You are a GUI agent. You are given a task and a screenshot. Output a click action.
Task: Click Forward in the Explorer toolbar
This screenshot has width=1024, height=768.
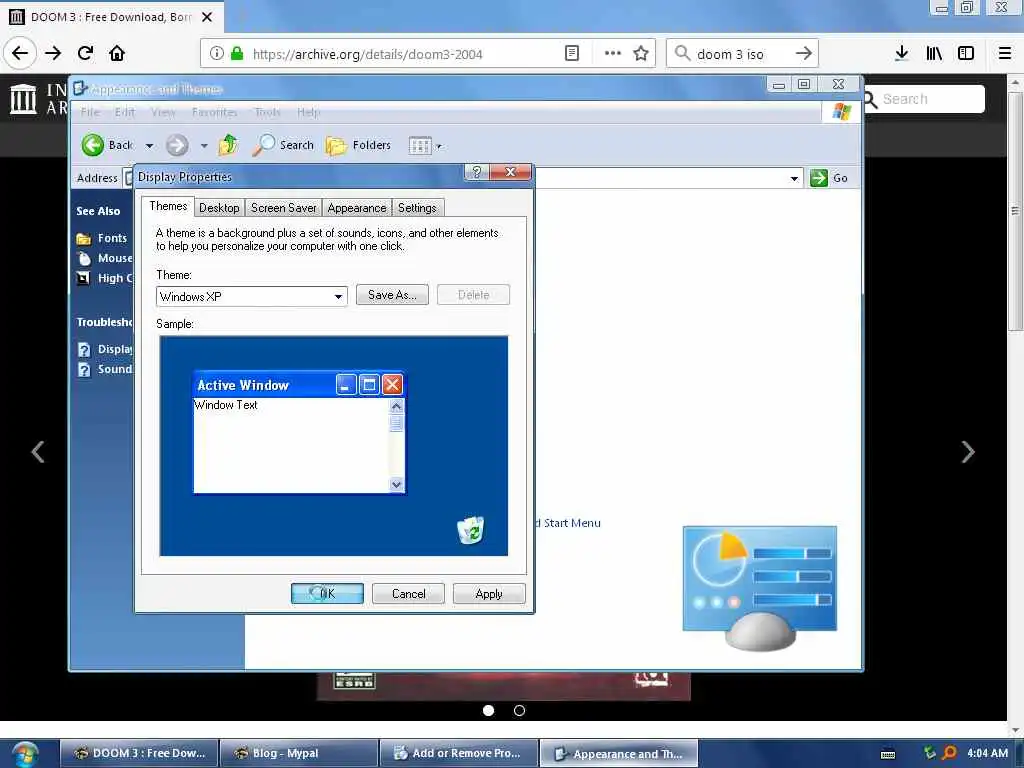(x=177, y=145)
